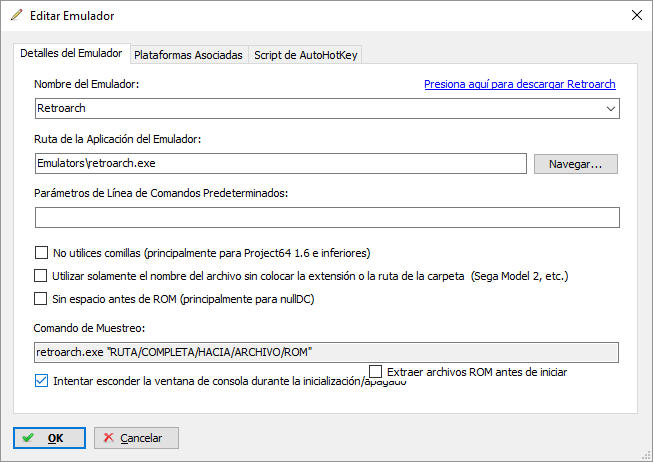Focus the Parámetros de Línea de Comandos field
This screenshot has height=462, width=653.
(x=327, y=217)
